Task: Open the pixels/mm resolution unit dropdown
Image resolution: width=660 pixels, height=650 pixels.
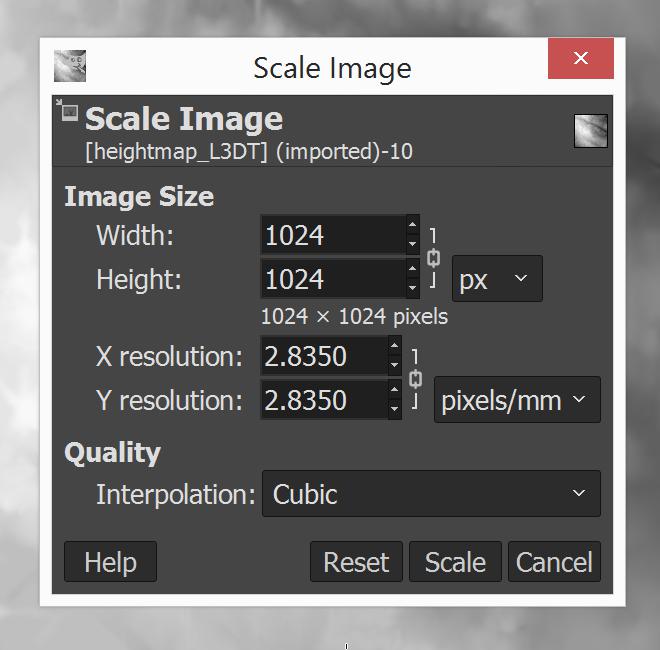Action: pyautogui.click(x=517, y=400)
